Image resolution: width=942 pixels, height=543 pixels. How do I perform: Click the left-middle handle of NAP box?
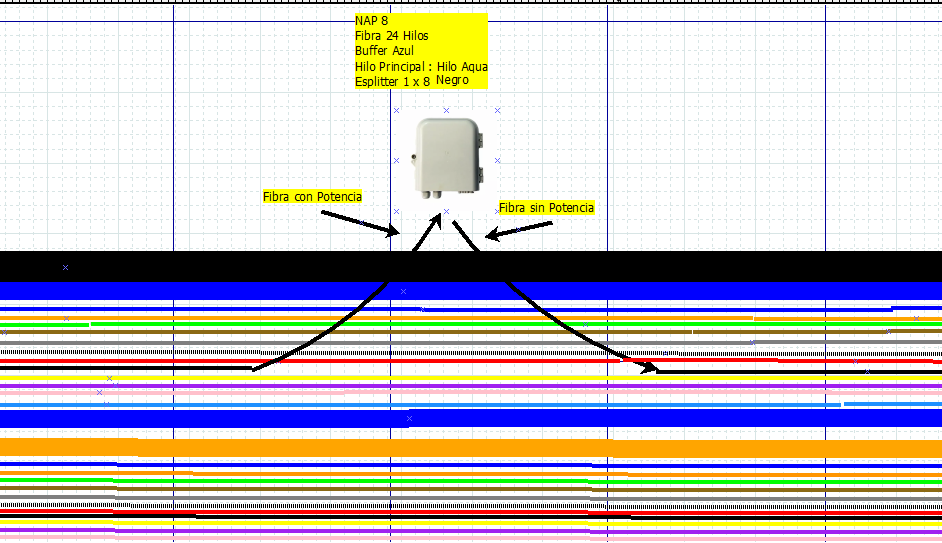(x=396, y=160)
